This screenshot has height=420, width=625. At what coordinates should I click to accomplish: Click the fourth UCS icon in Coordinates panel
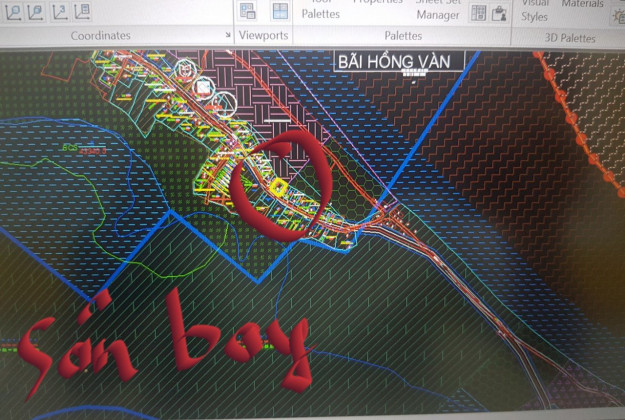point(84,12)
